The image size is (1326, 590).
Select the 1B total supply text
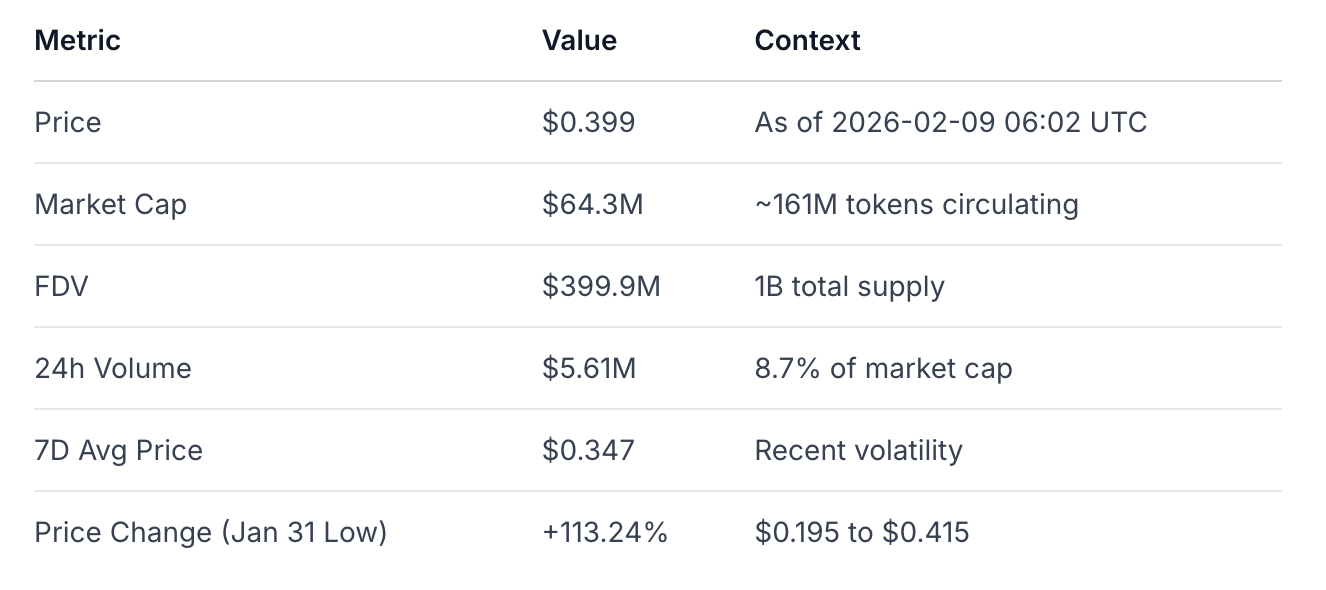pyautogui.click(x=849, y=287)
